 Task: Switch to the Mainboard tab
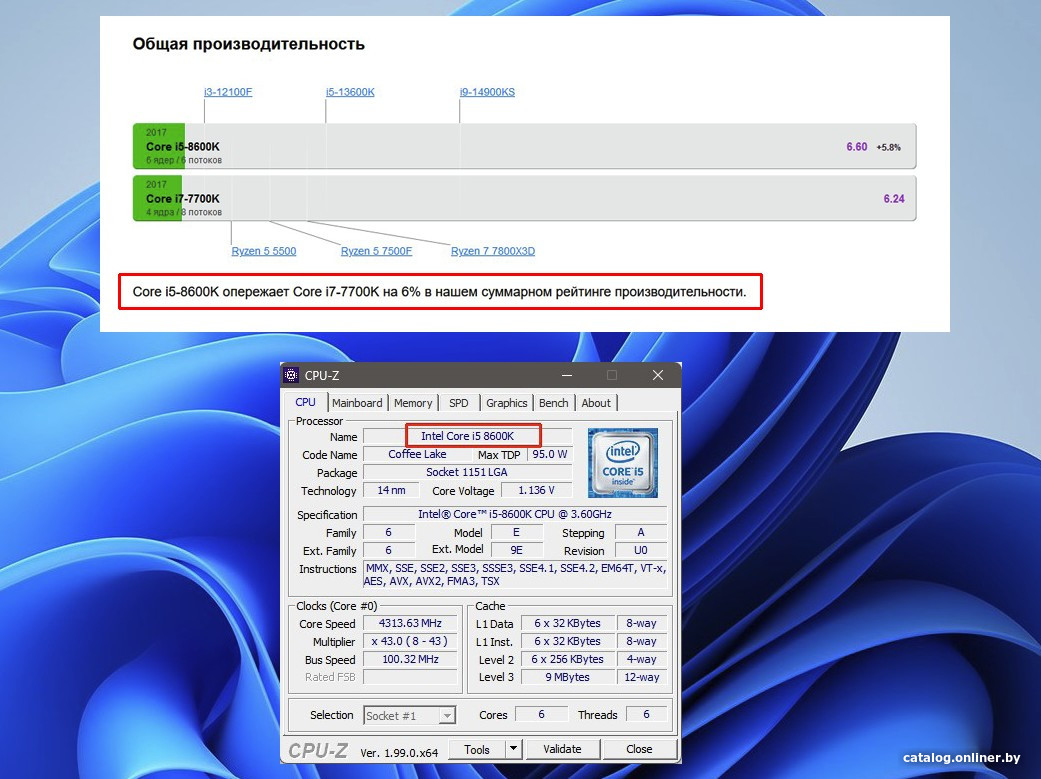357,403
